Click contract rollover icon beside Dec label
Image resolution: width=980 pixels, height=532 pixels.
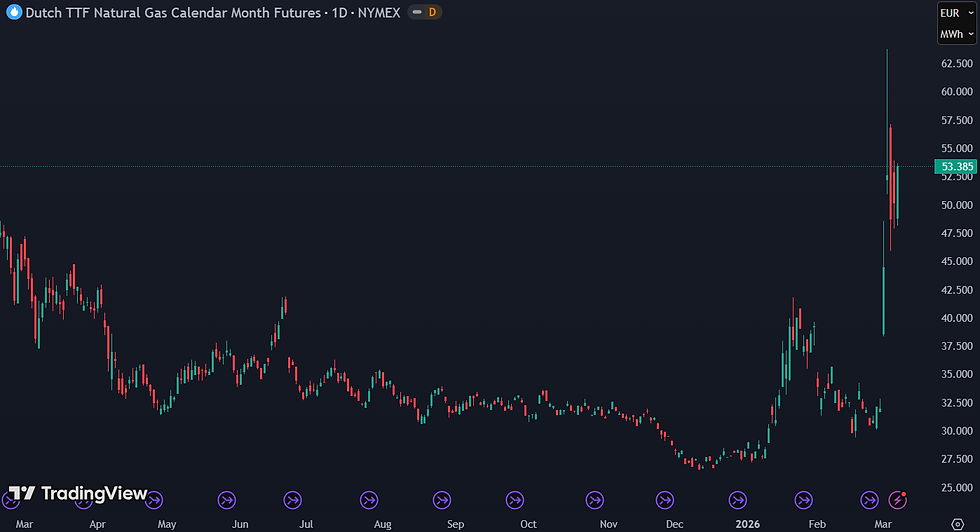[x=665, y=500]
